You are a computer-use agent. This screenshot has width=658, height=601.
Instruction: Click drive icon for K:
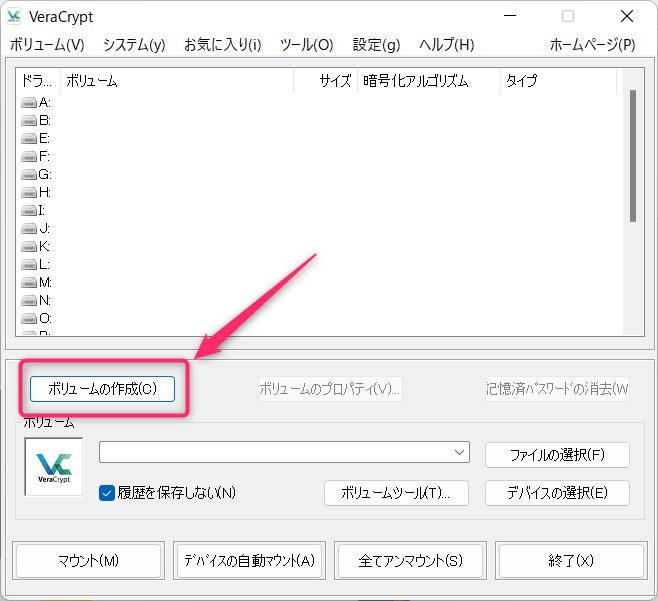pyautogui.click(x=29, y=246)
